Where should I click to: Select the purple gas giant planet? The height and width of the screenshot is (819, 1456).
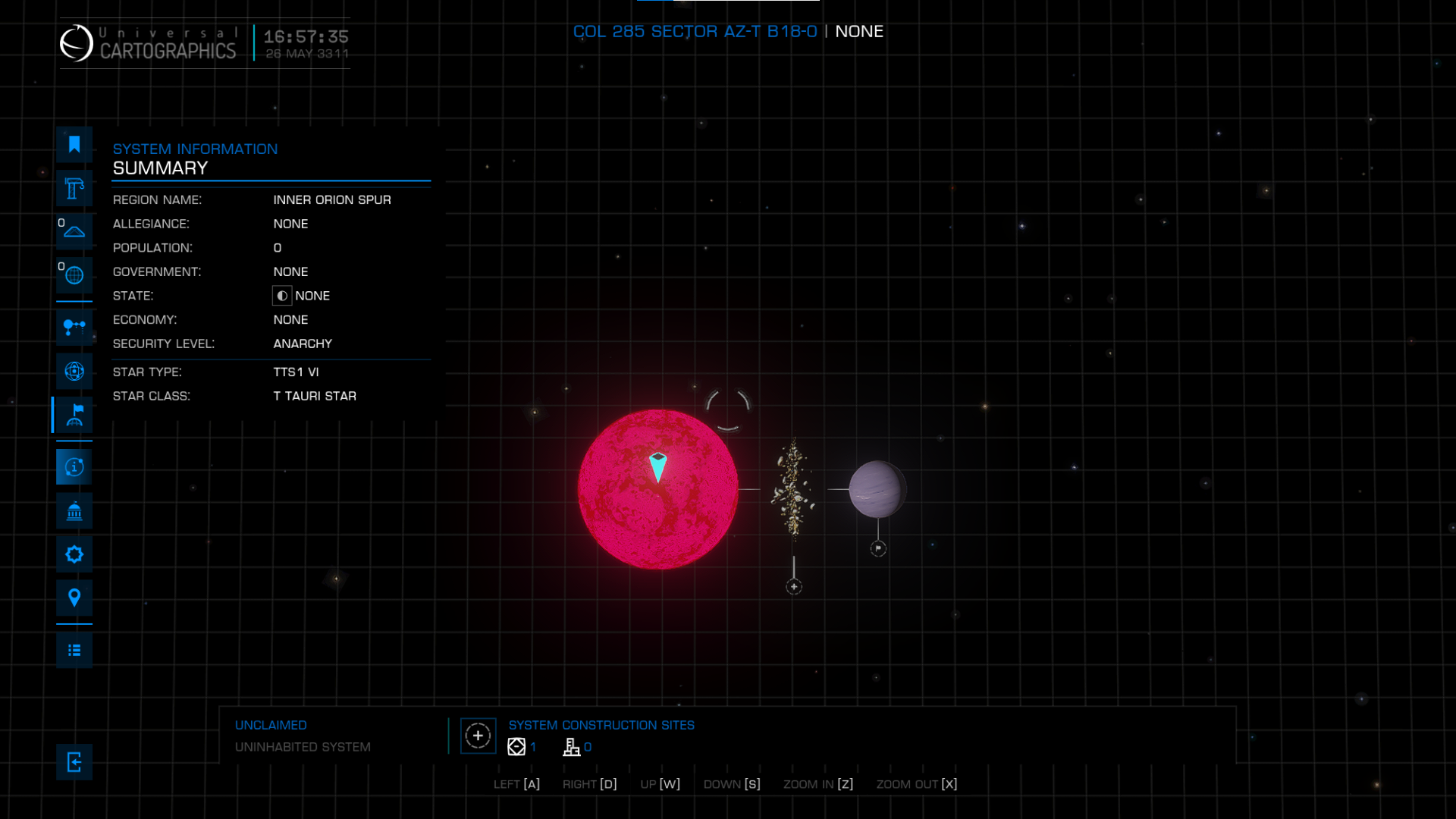point(877,489)
